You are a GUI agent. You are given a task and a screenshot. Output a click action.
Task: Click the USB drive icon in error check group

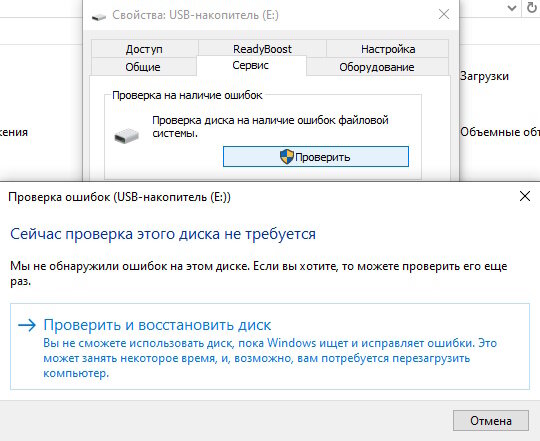126,136
